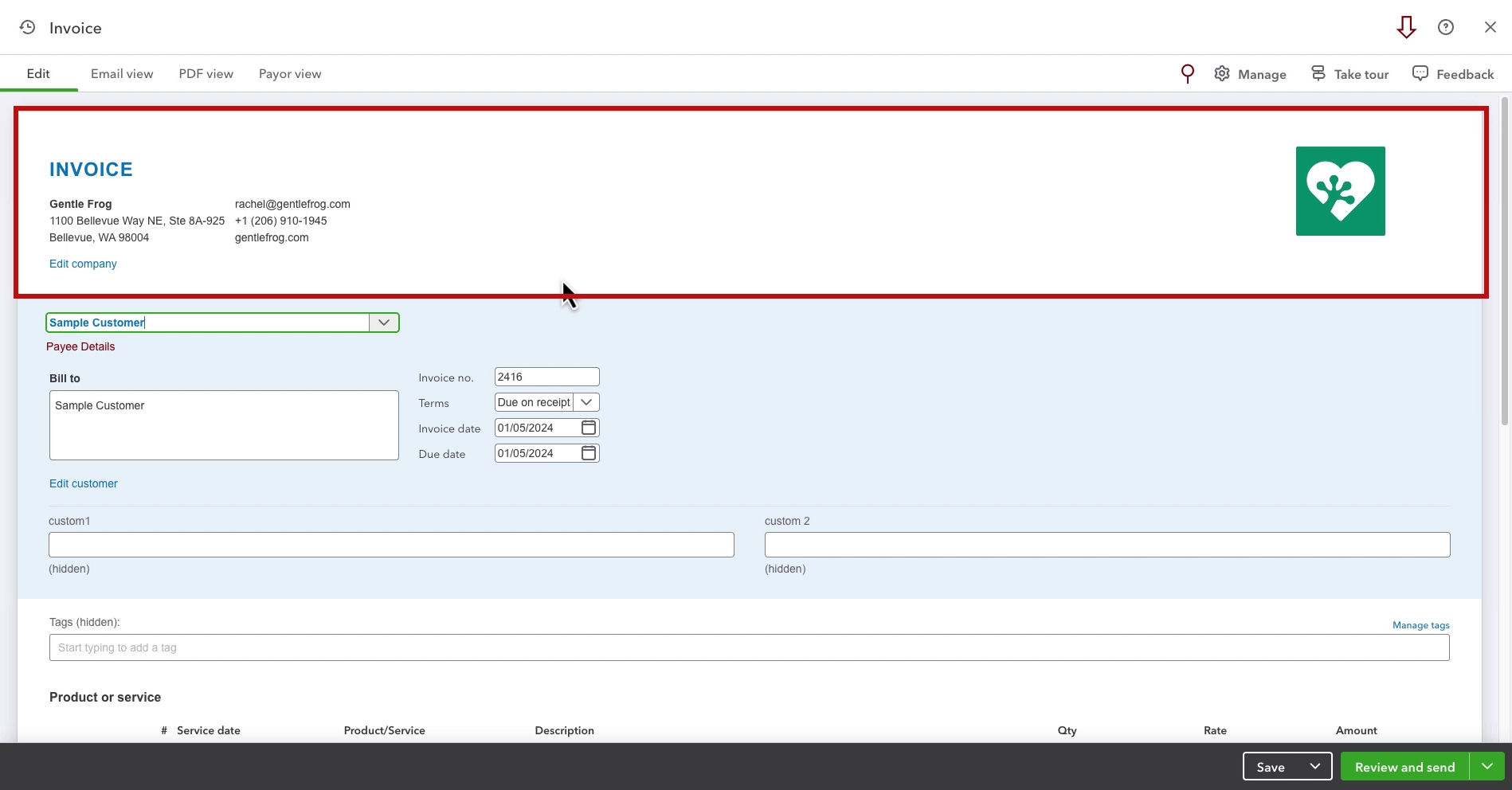The height and width of the screenshot is (790, 1512).
Task: Click the Gentle Frog company logo
Action: [1340, 191]
